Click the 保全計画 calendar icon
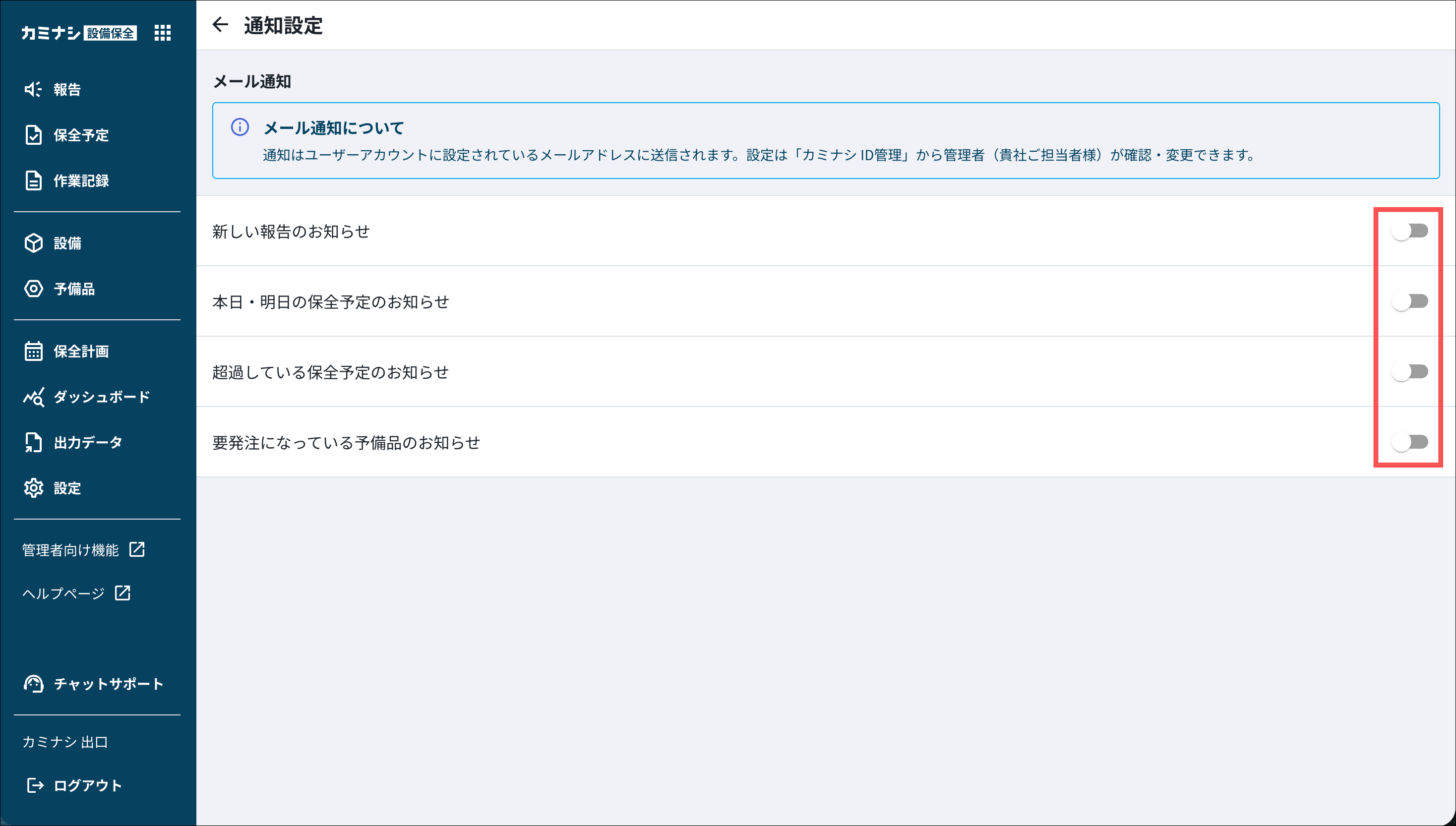 click(x=34, y=351)
